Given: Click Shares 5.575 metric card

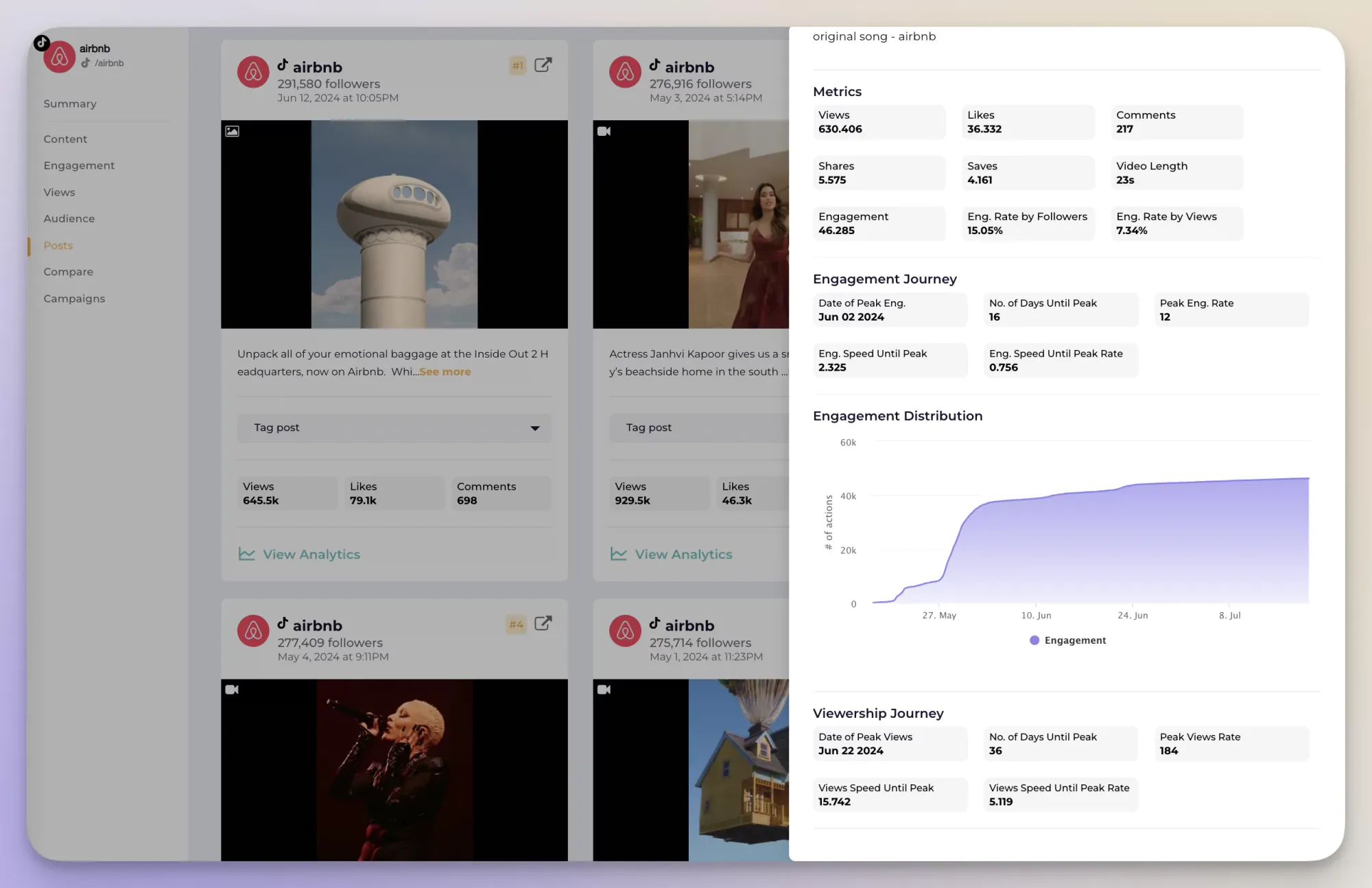Looking at the screenshot, I should (879, 173).
